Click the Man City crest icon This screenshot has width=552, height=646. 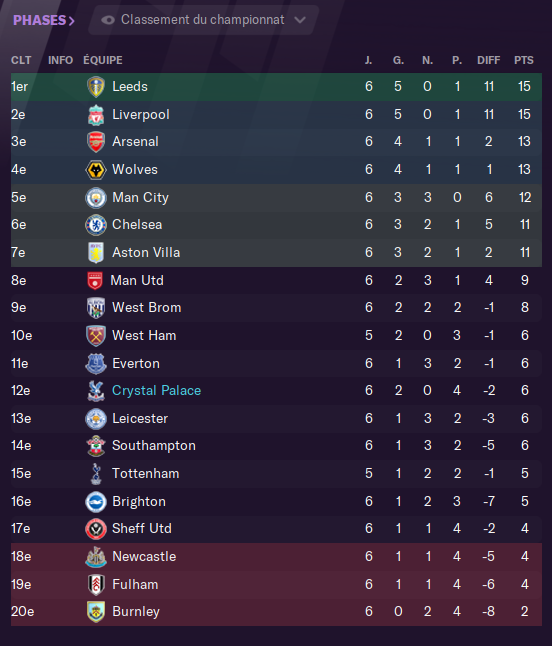click(x=96, y=198)
